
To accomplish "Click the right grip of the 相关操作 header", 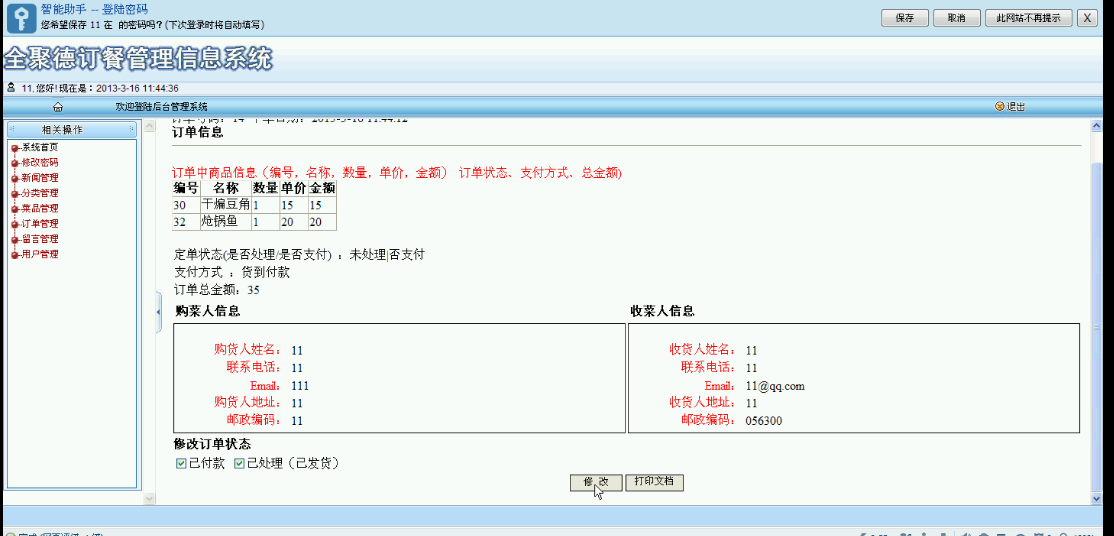I will pos(131,129).
